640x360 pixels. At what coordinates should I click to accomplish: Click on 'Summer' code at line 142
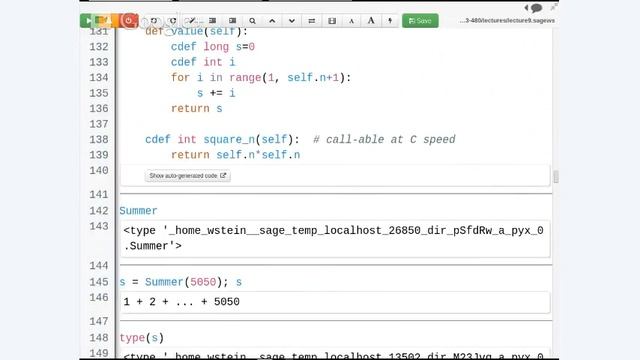(x=138, y=211)
